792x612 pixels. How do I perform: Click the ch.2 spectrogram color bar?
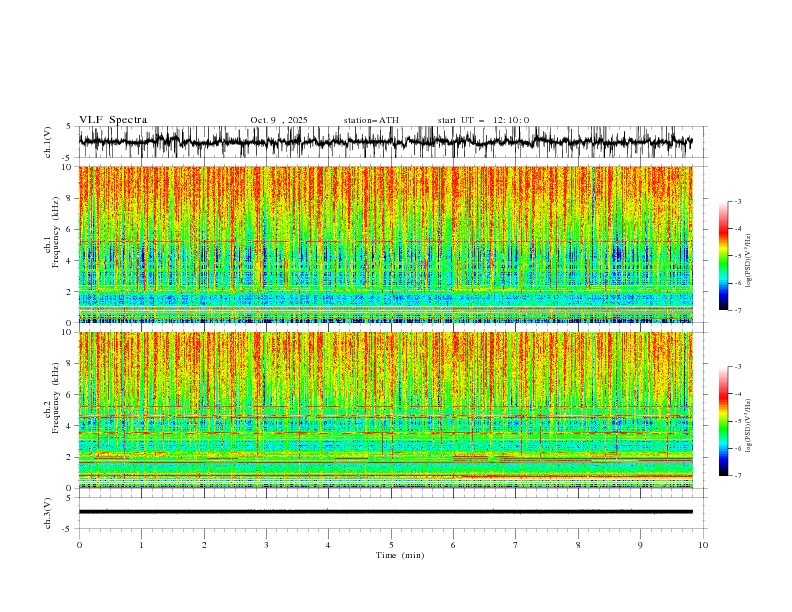tap(723, 421)
